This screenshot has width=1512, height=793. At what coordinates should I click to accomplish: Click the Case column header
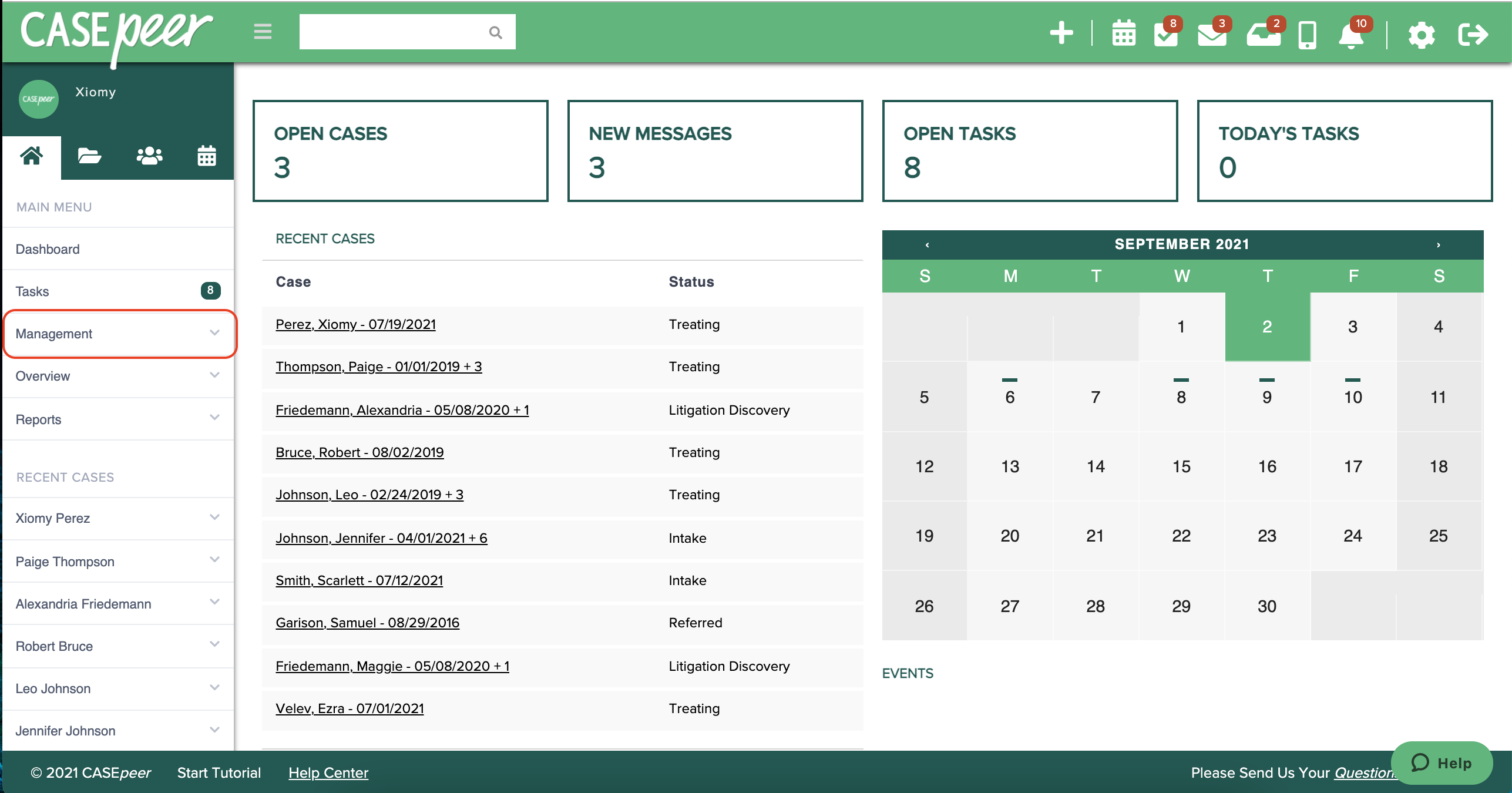293,282
